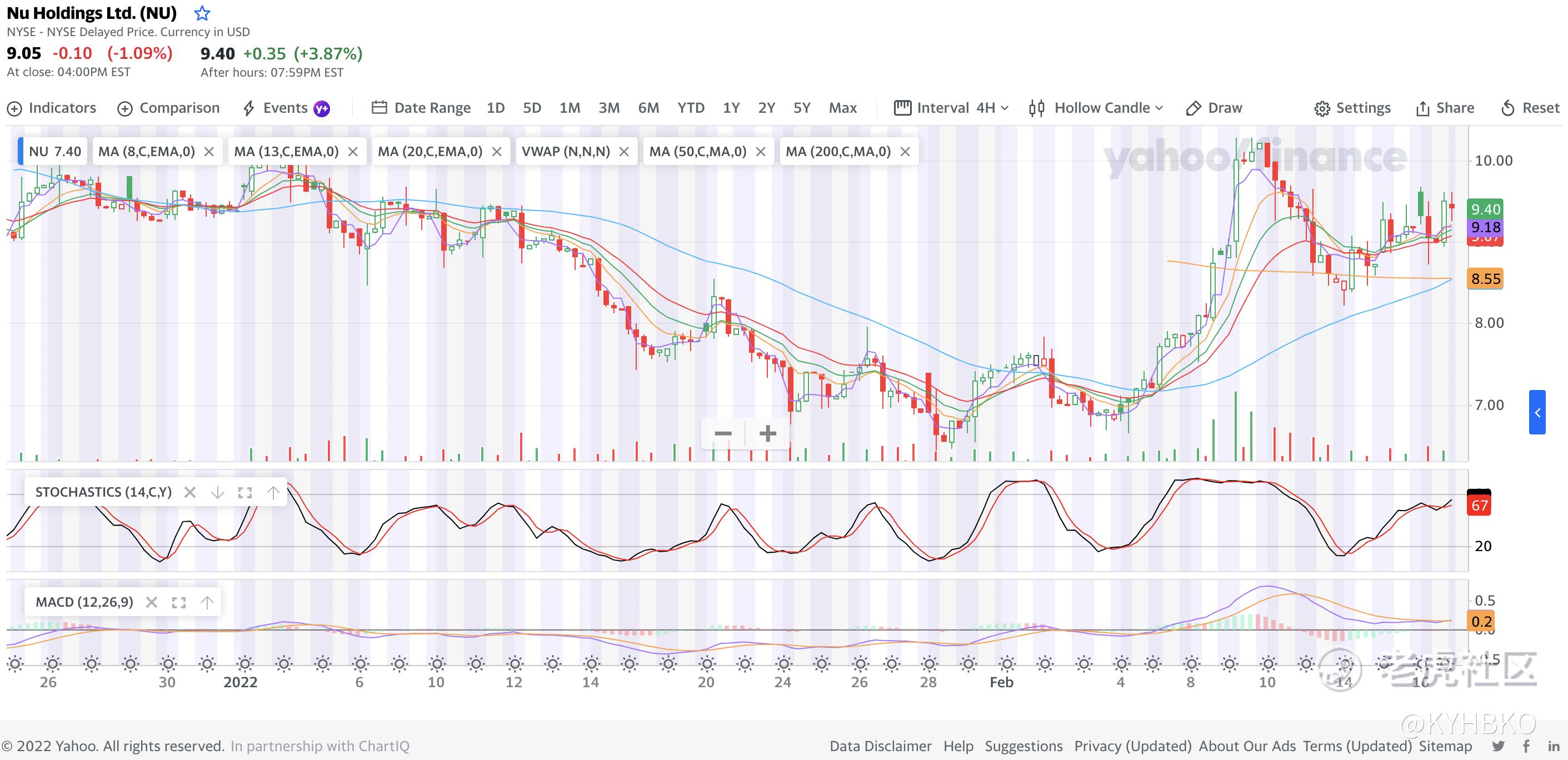
Task: Select the 6M range
Action: click(x=648, y=108)
